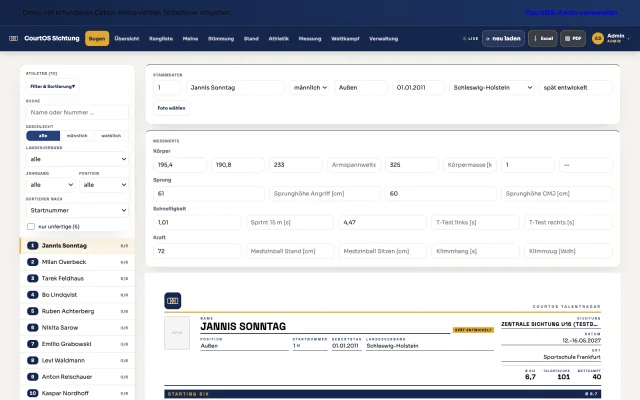The width and height of the screenshot is (640, 400).
Task: Click the position field showing Außen
Action: click(x=360, y=87)
